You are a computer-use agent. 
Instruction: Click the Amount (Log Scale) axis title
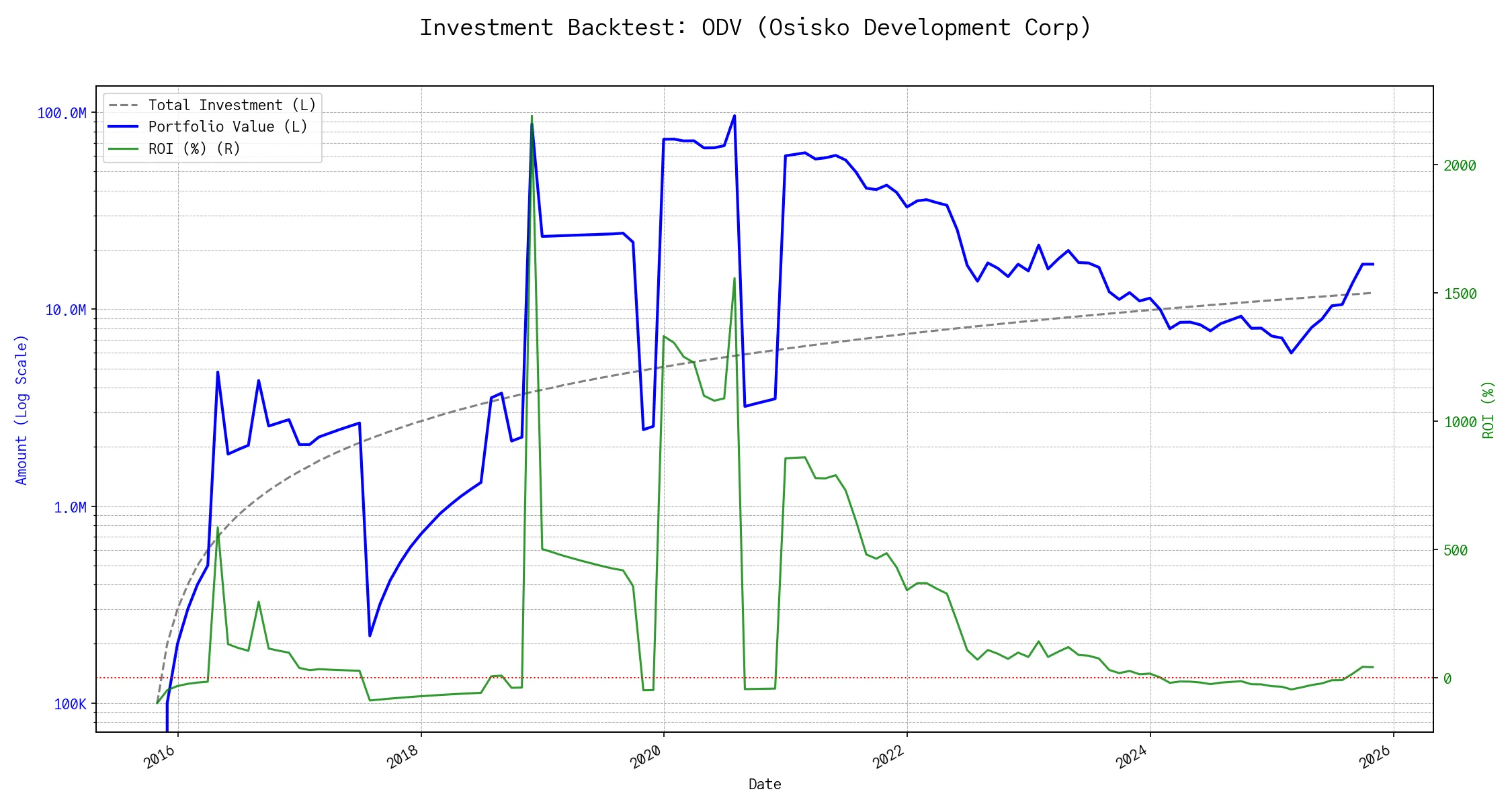click(x=22, y=410)
